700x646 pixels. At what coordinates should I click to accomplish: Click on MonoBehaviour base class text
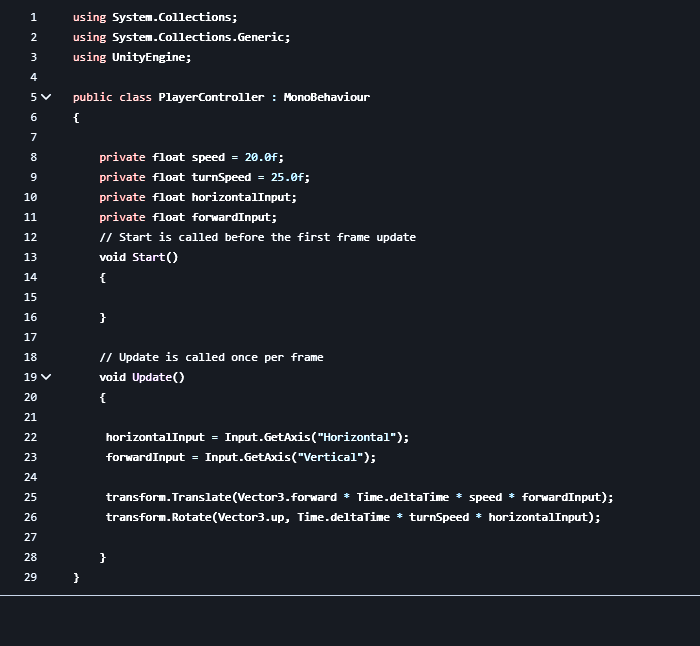(327, 97)
